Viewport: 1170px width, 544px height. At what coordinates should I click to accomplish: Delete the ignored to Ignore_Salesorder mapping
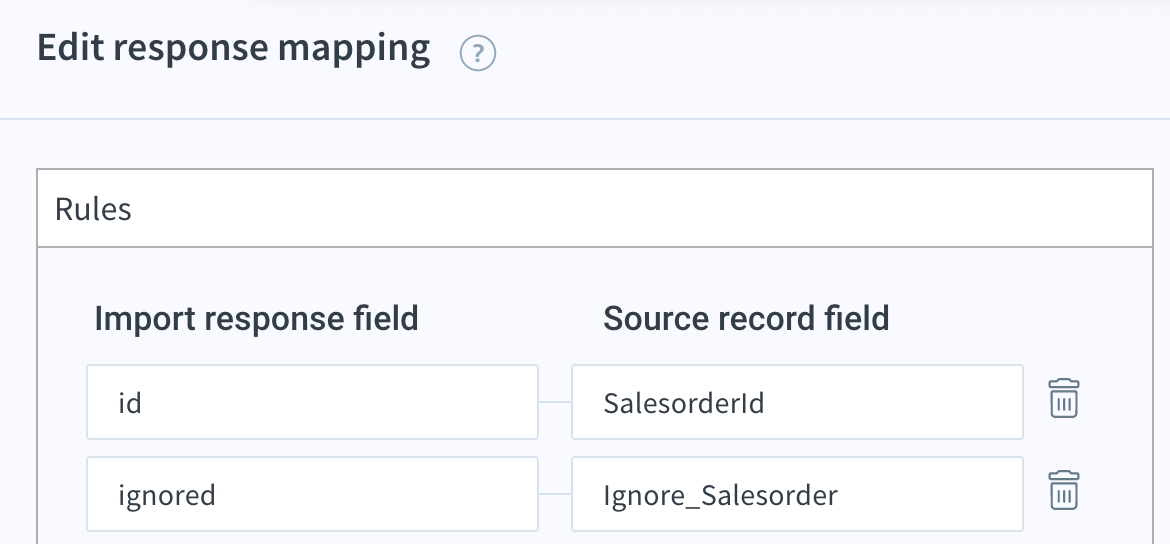click(1064, 490)
